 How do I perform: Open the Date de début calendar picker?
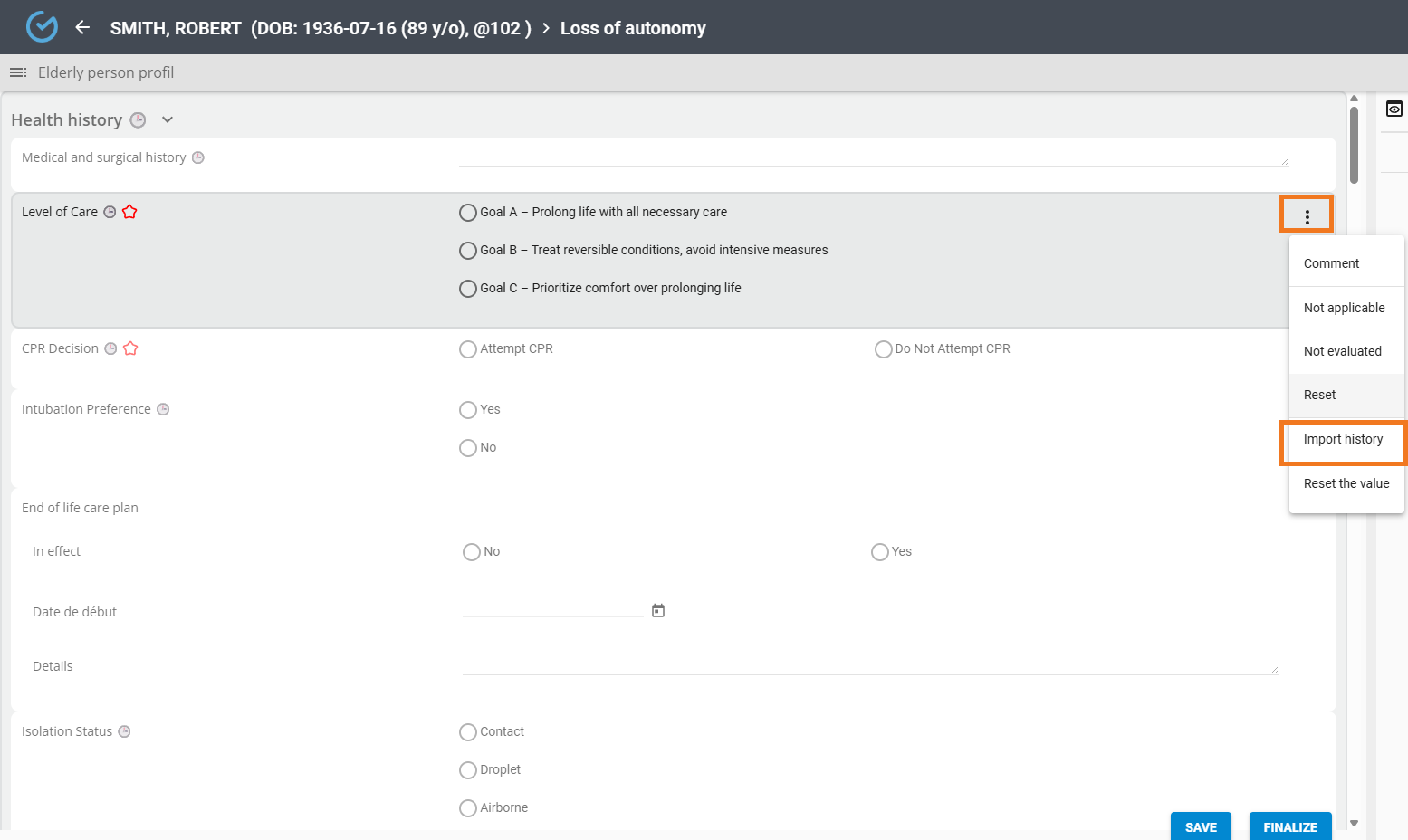tap(658, 611)
